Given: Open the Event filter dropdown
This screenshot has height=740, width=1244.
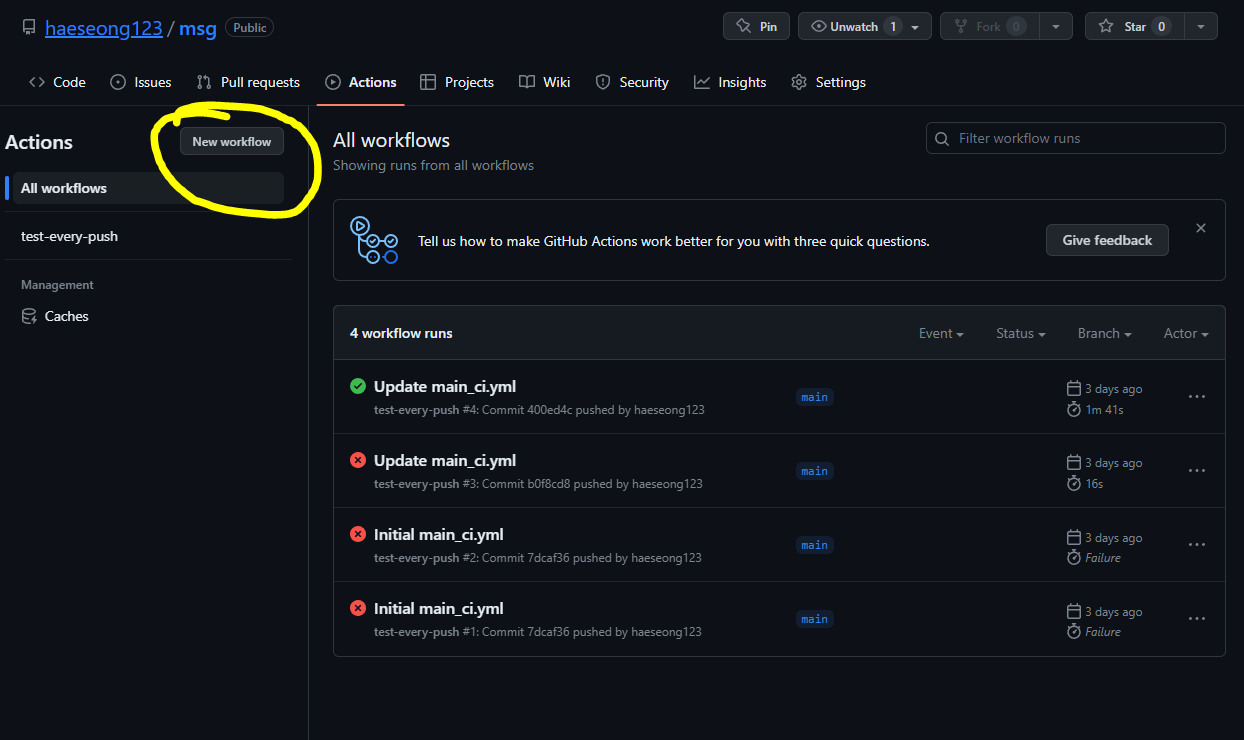Looking at the screenshot, I should pos(941,333).
